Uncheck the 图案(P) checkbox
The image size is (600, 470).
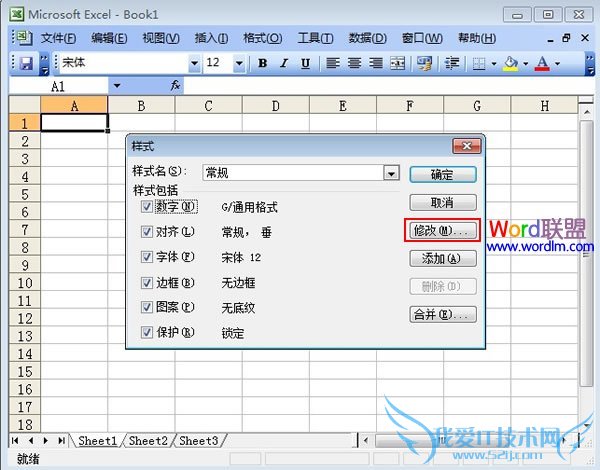pos(147,307)
